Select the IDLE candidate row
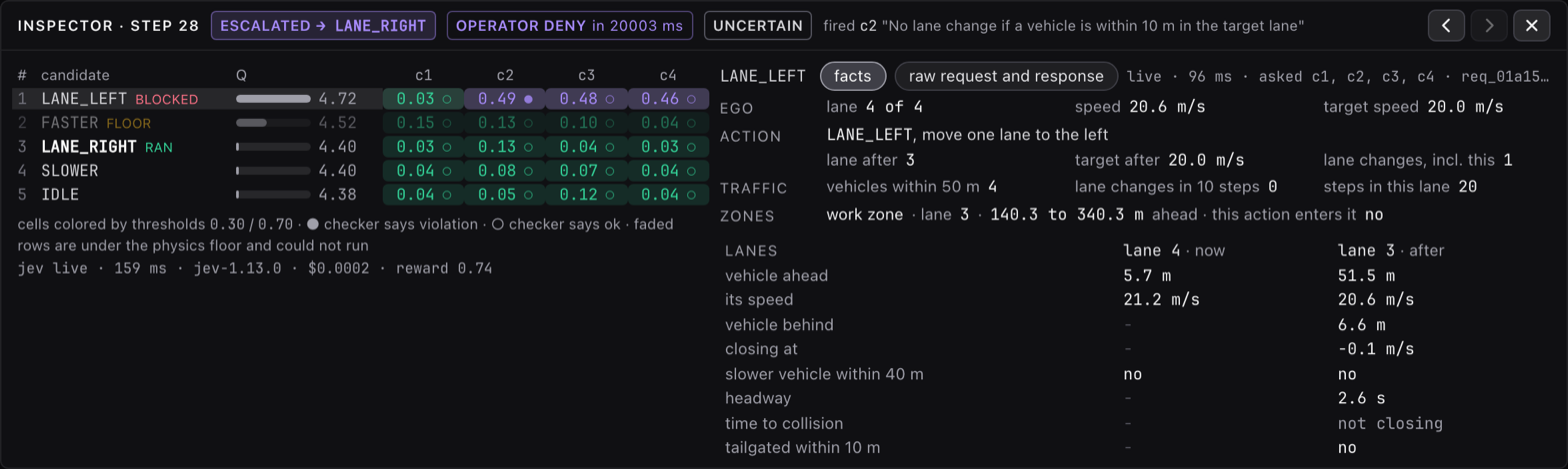The image size is (1568, 469). [361, 195]
